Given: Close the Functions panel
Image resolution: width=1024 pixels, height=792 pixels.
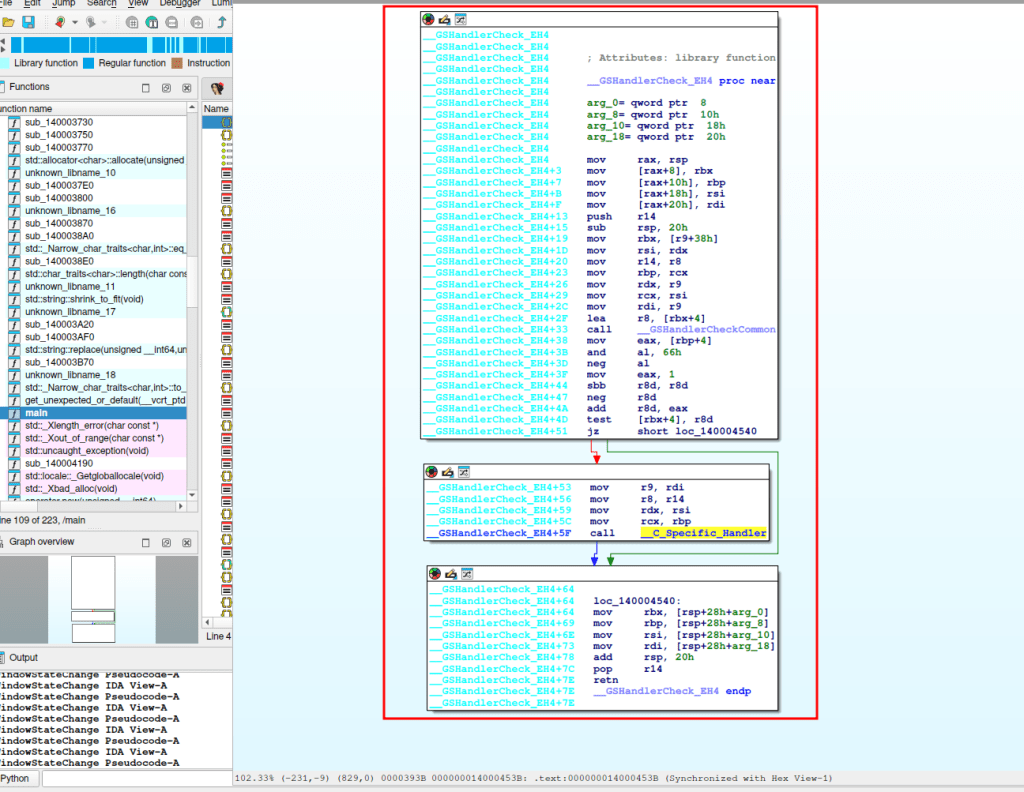Looking at the screenshot, I should tap(187, 87).
